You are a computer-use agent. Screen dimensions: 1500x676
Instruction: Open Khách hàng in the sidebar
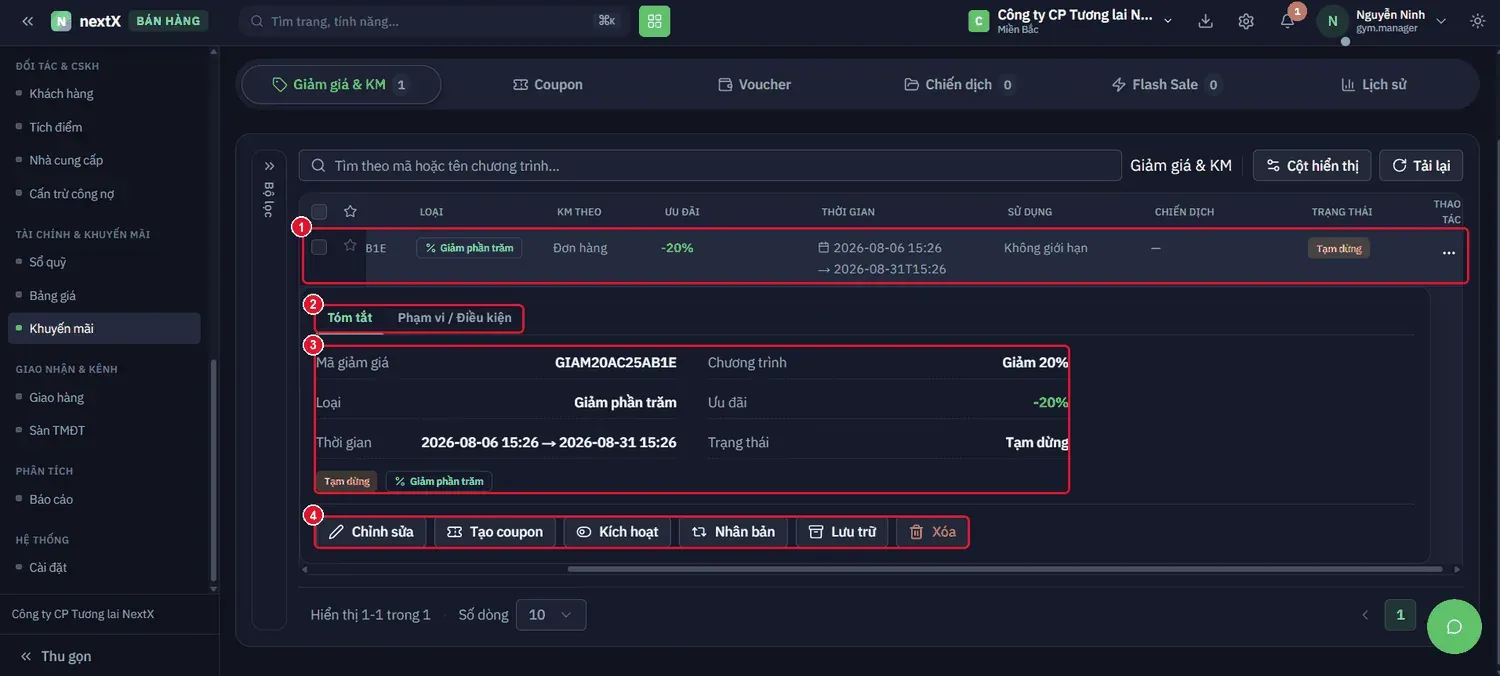(x=61, y=94)
